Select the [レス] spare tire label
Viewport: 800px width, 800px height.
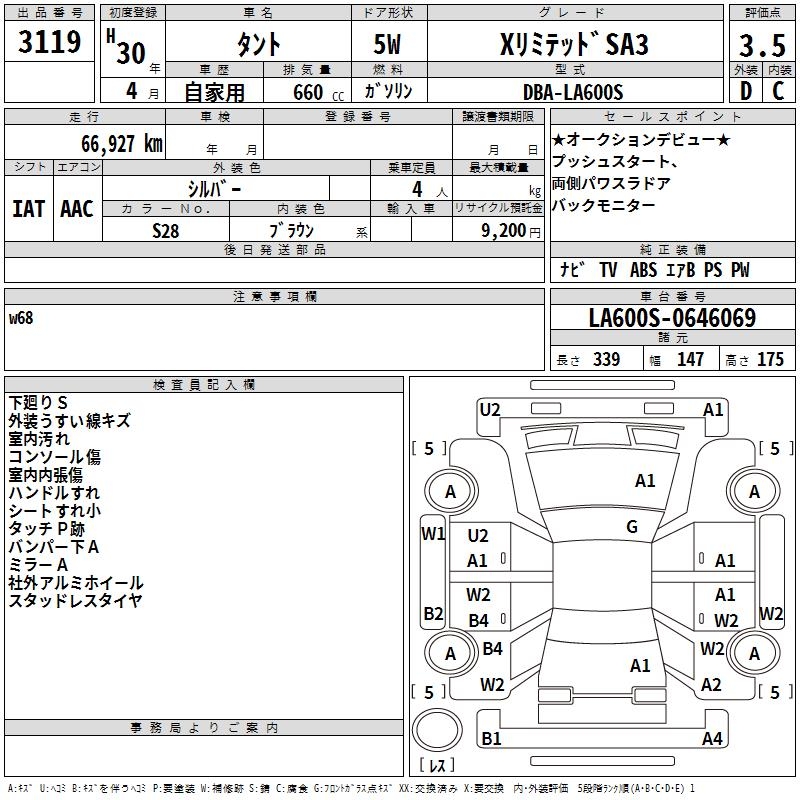[x=437, y=764]
